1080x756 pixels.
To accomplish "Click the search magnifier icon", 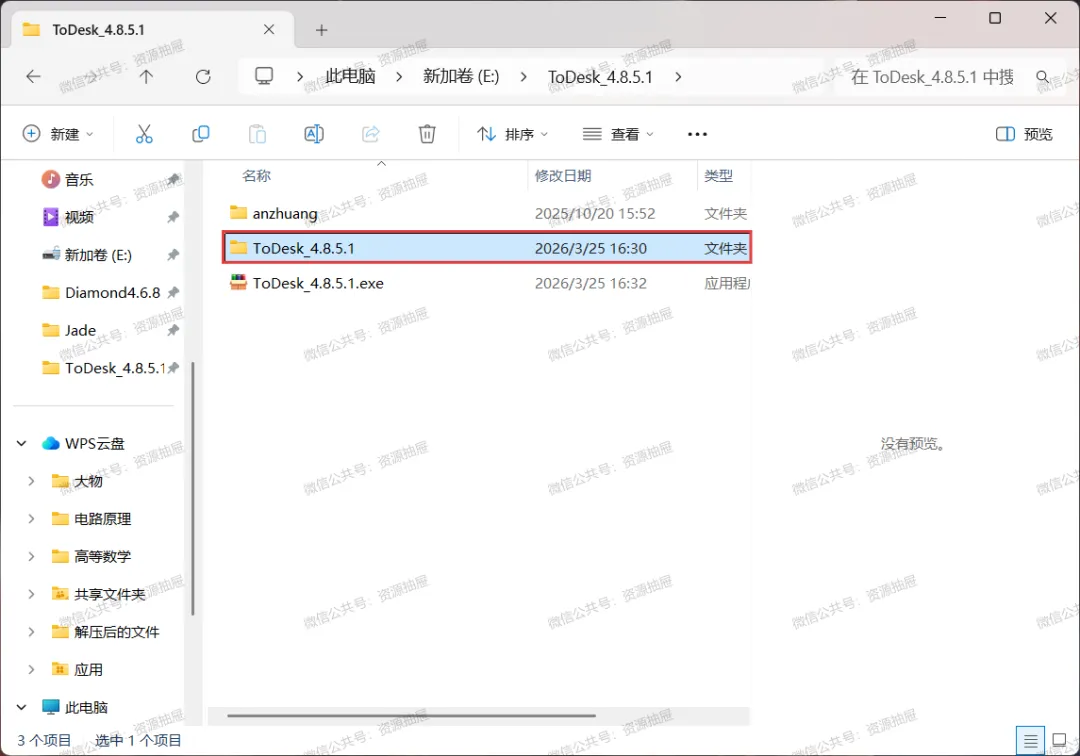I will click(1043, 76).
